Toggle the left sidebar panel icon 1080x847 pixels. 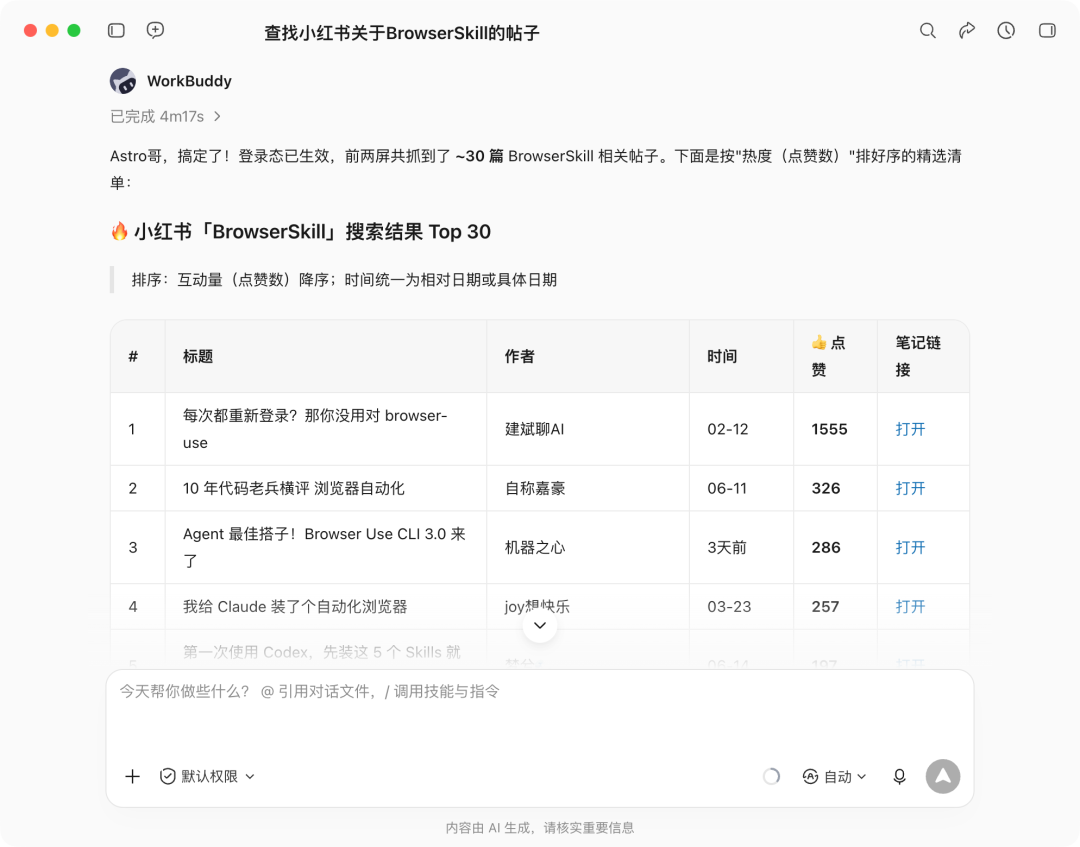click(x=116, y=30)
